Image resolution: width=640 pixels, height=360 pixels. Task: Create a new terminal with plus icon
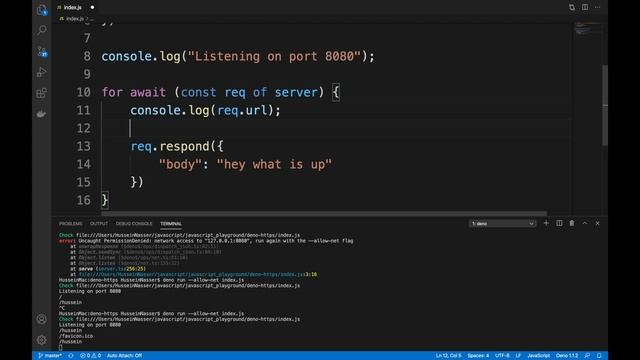pos(546,223)
